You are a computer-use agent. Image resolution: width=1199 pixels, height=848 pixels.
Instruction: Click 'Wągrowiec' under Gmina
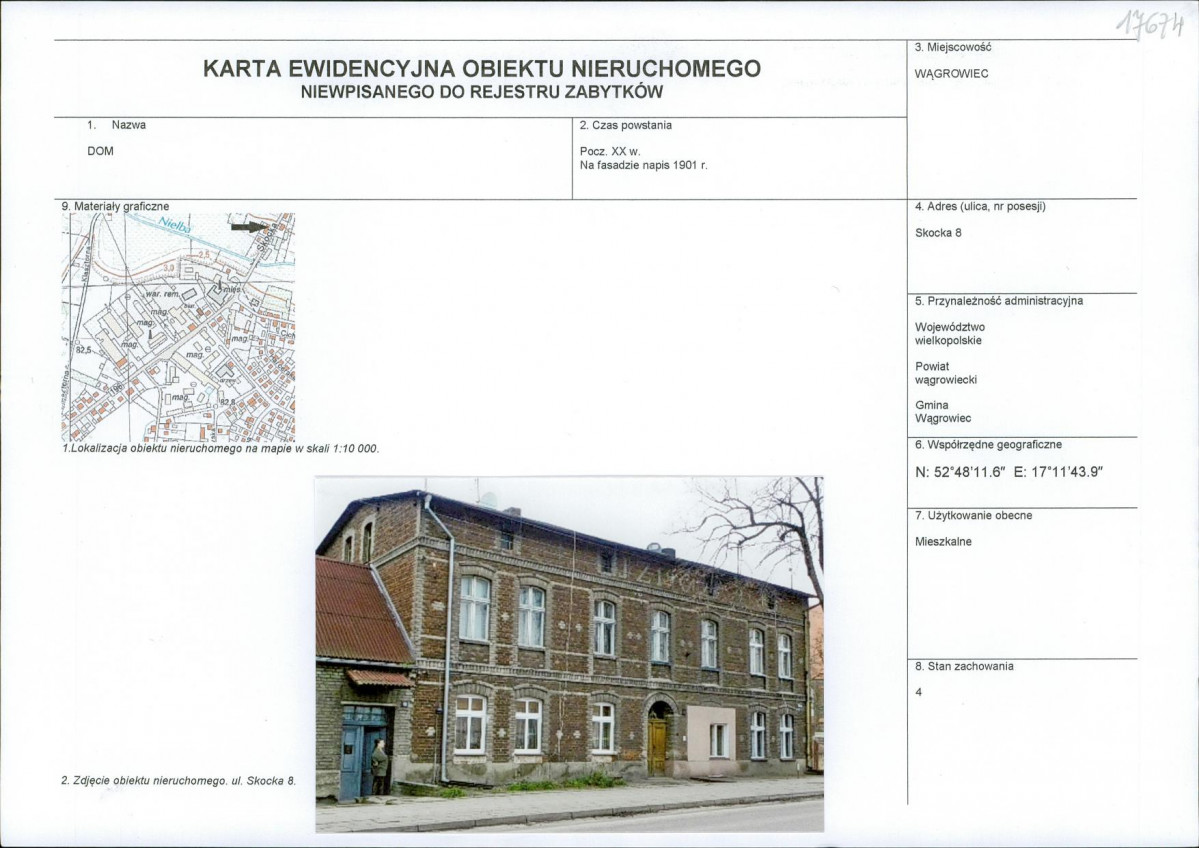pyautogui.click(x=943, y=419)
